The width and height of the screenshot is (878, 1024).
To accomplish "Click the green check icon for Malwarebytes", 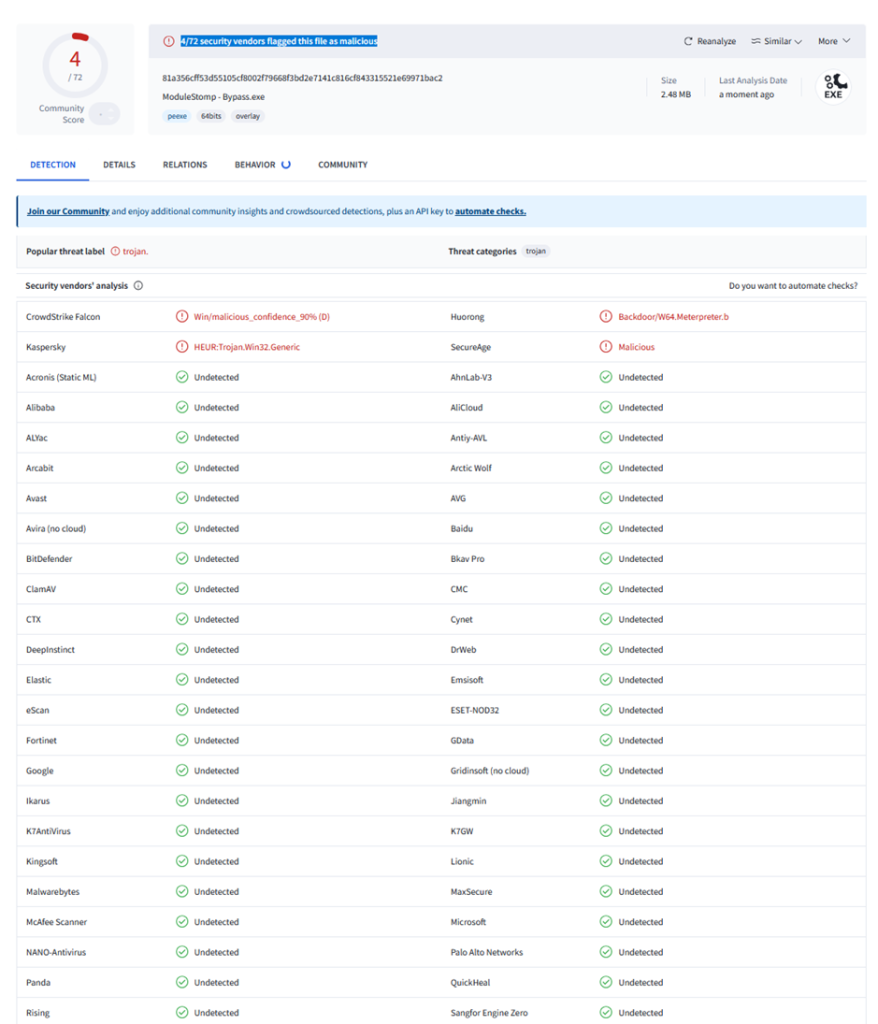I will (x=182, y=891).
